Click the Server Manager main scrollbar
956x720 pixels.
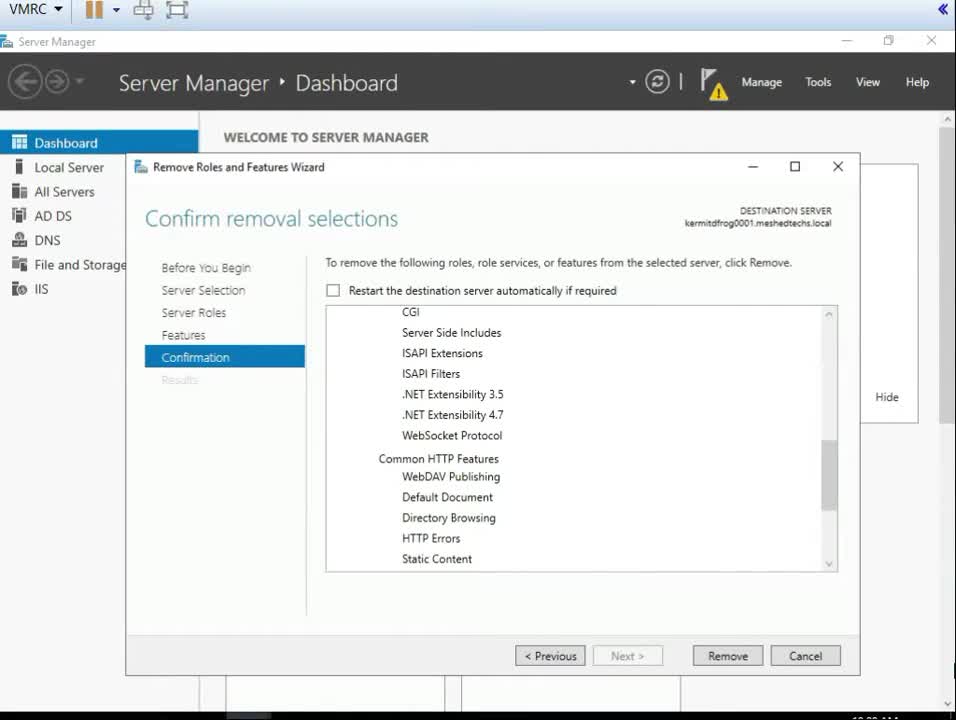[947, 275]
